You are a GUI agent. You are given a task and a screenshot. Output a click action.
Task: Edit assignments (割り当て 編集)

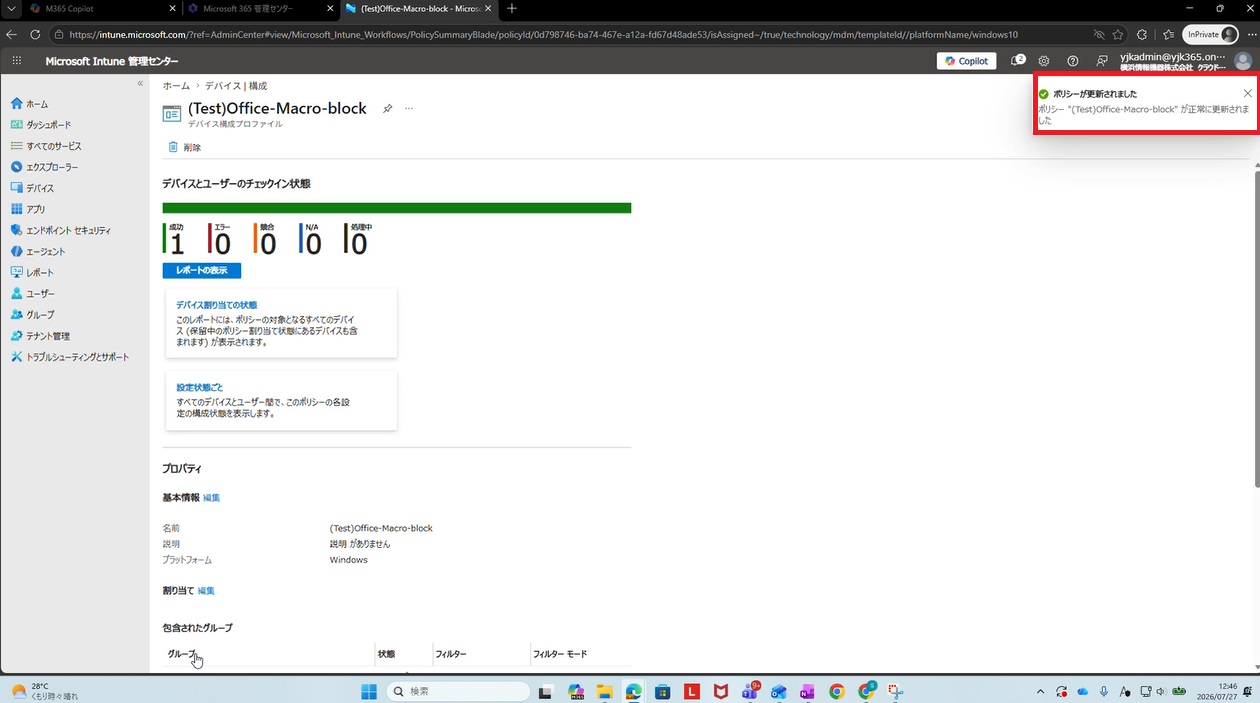206,591
